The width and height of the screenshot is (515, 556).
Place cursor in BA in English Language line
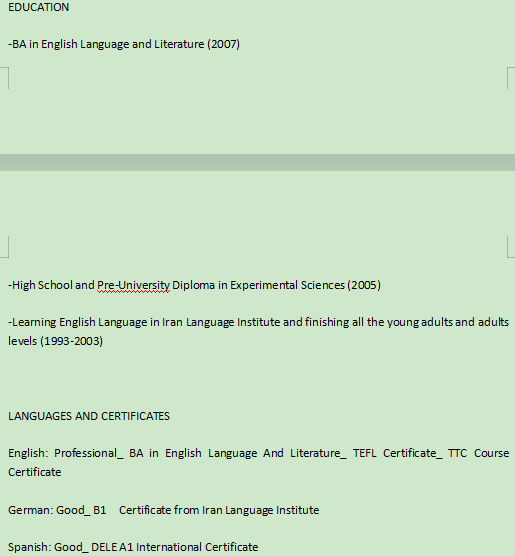[x=124, y=44]
